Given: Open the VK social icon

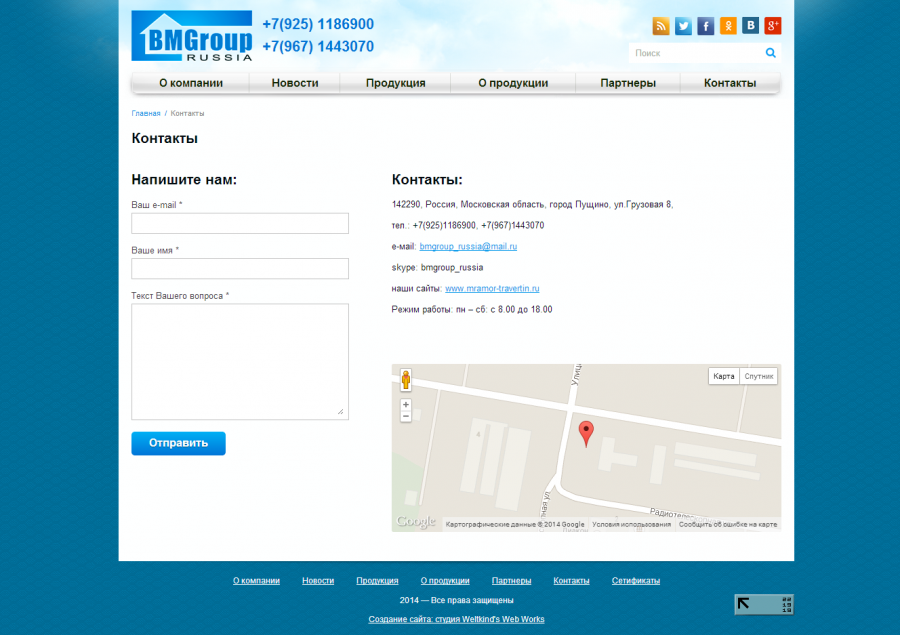Looking at the screenshot, I should tap(750, 26).
